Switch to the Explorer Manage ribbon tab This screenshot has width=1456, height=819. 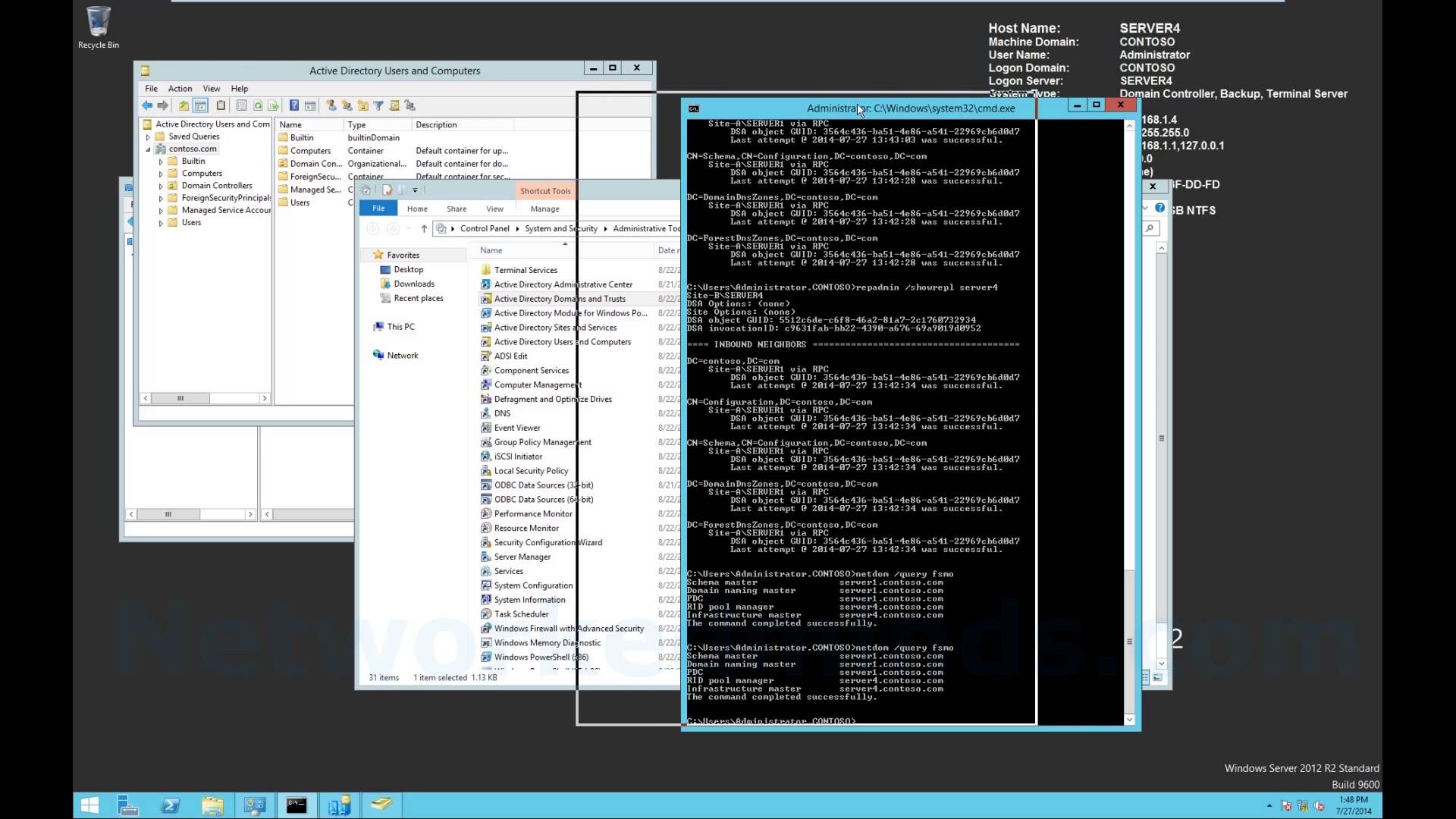(x=545, y=209)
